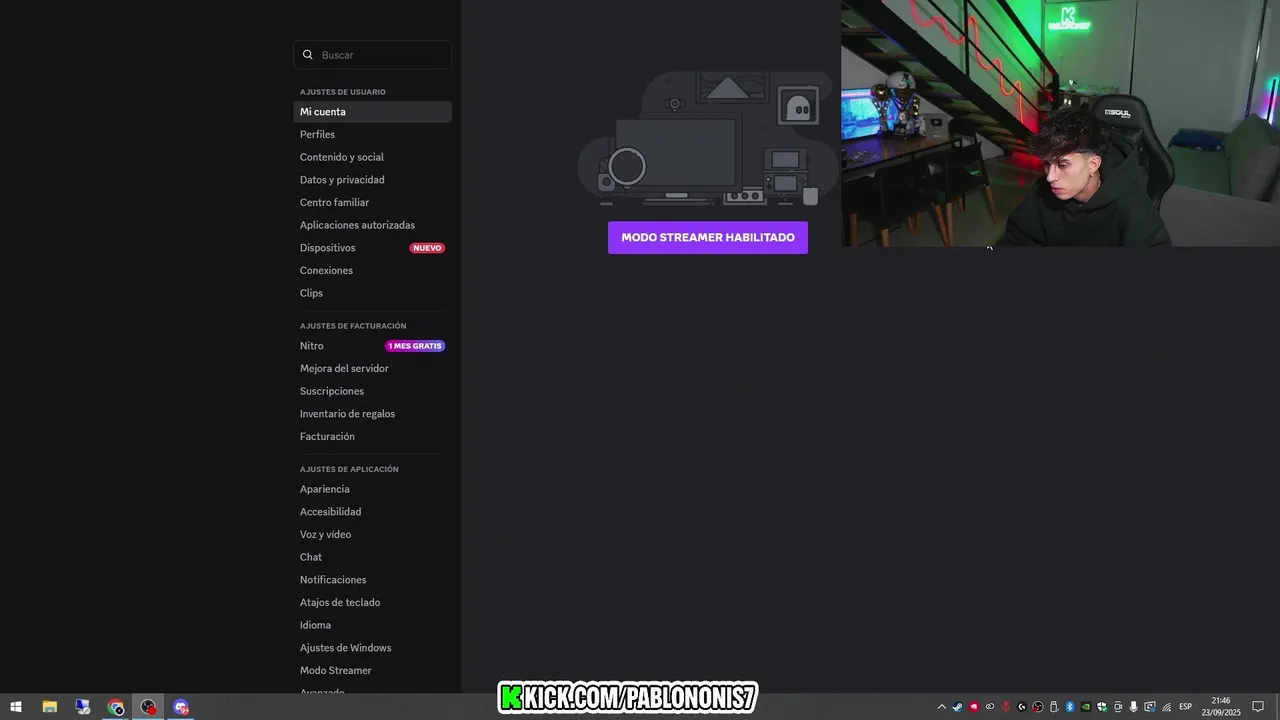Open File Explorer from taskbar
Screen dimensions: 1280x720
click(x=49, y=707)
